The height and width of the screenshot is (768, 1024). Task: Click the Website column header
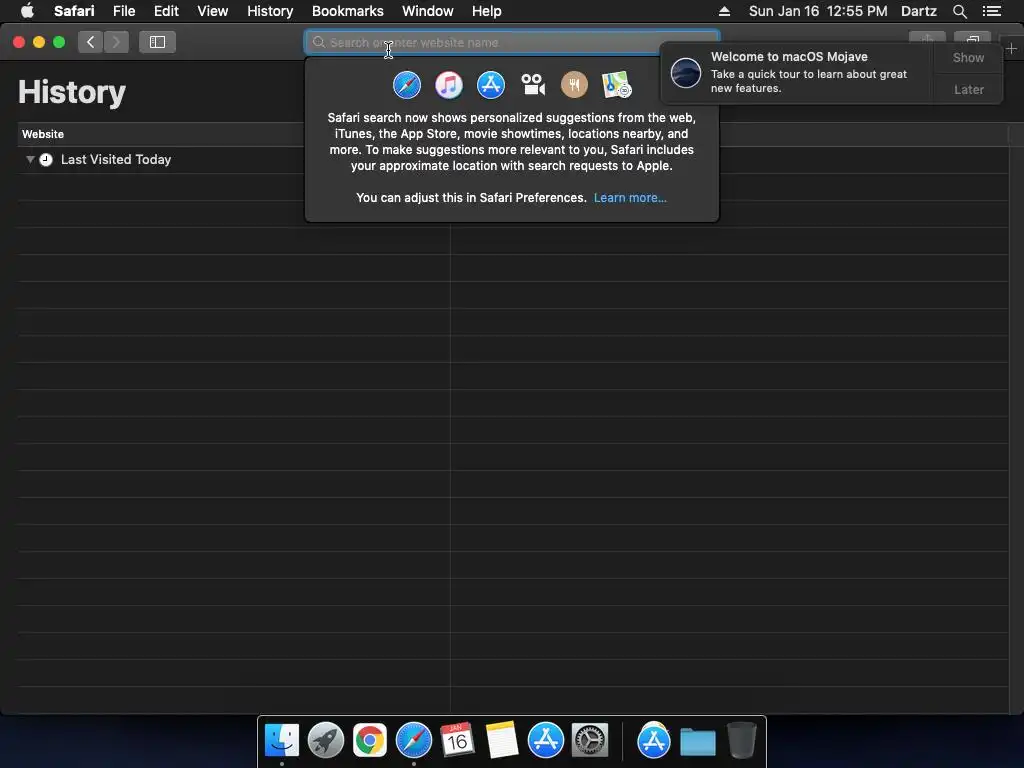pos(42,134)
